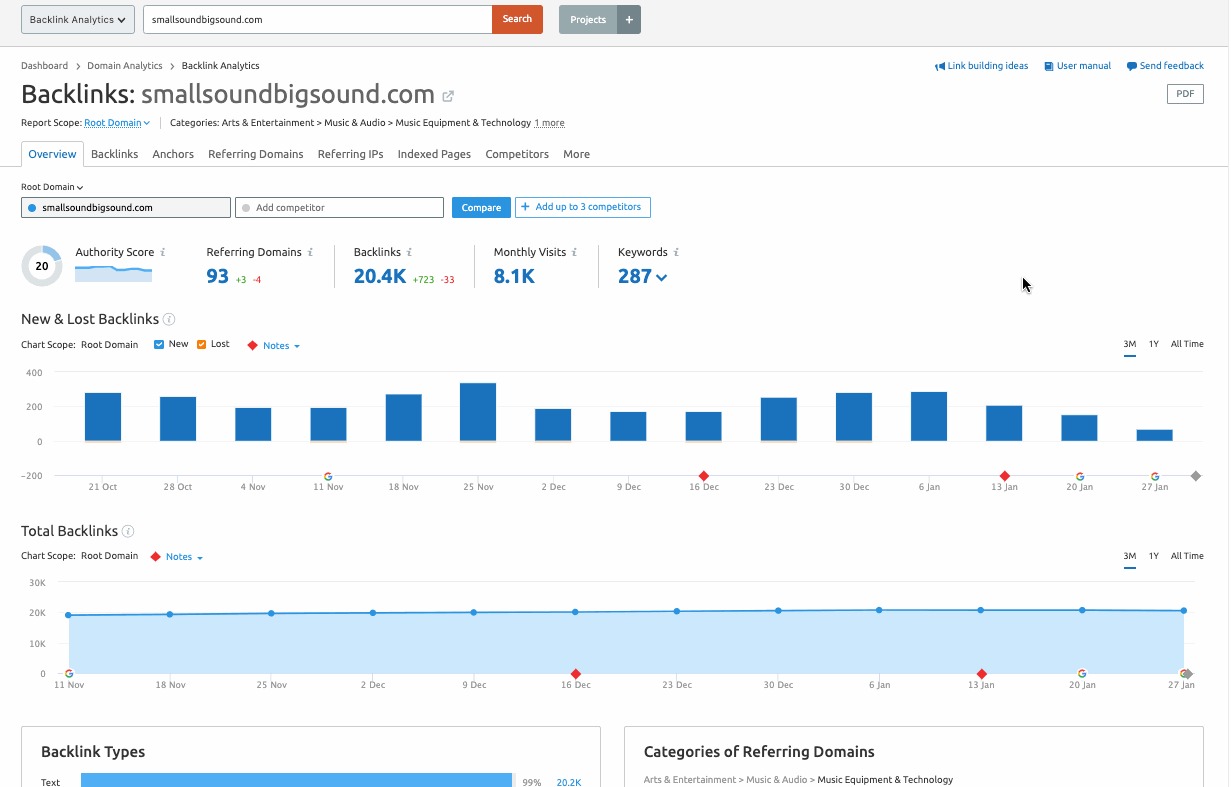Click the Authority Score info icon
This screenshot has width=1231, height=787.
click(x=163, y=253)
